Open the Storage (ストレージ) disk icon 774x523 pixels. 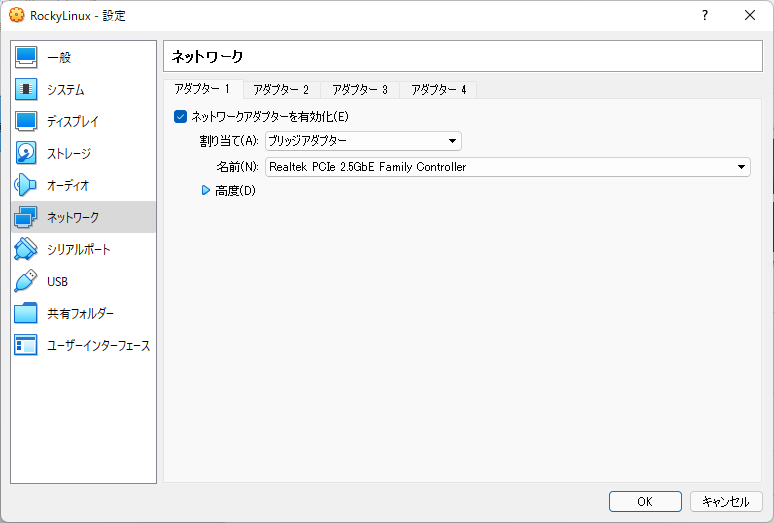pos(26,154)
